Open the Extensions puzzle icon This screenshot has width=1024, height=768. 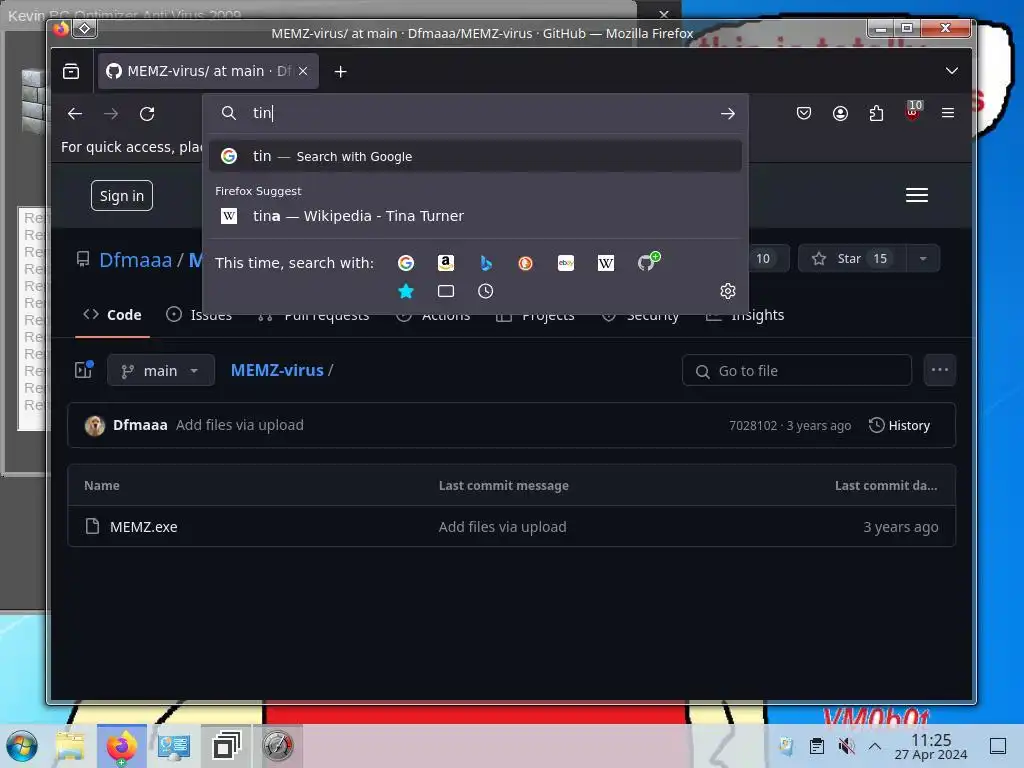[x=876, y=114]
